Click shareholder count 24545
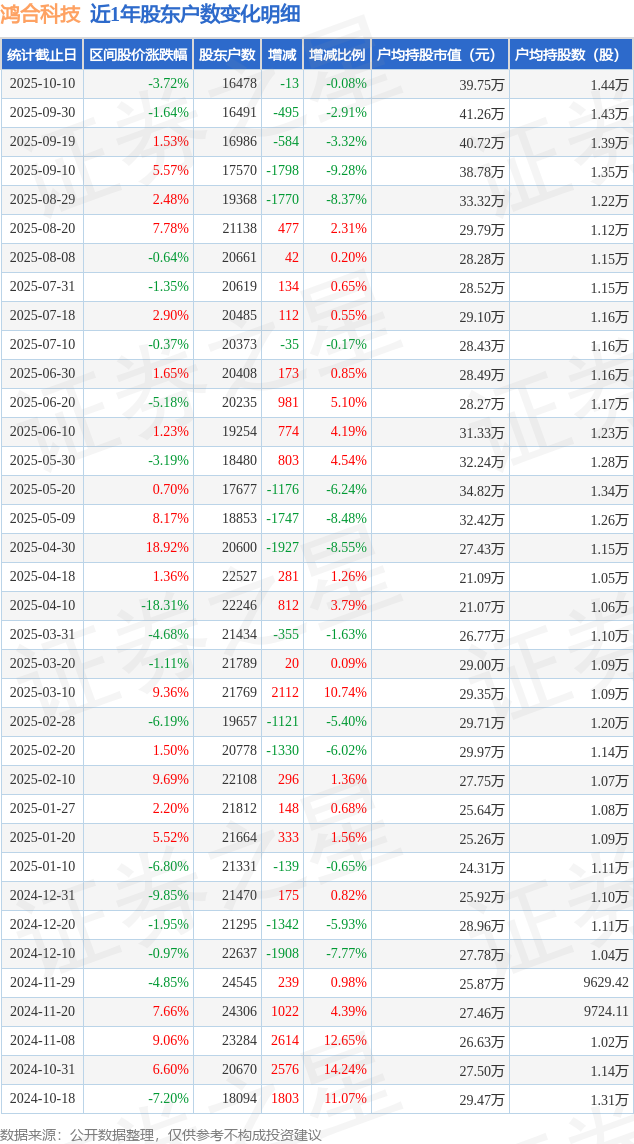Image resolution: width=634 pixels, height=1144 pixels. point(239,983)
